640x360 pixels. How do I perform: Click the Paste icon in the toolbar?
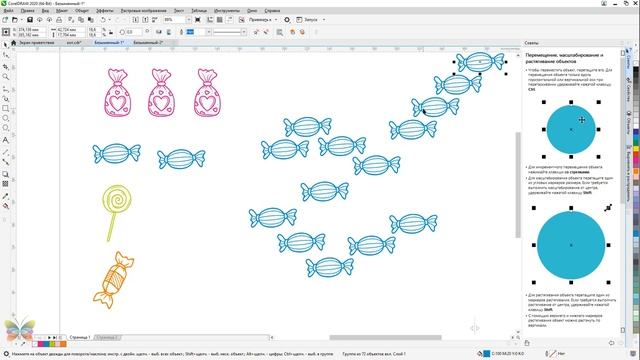91,20
